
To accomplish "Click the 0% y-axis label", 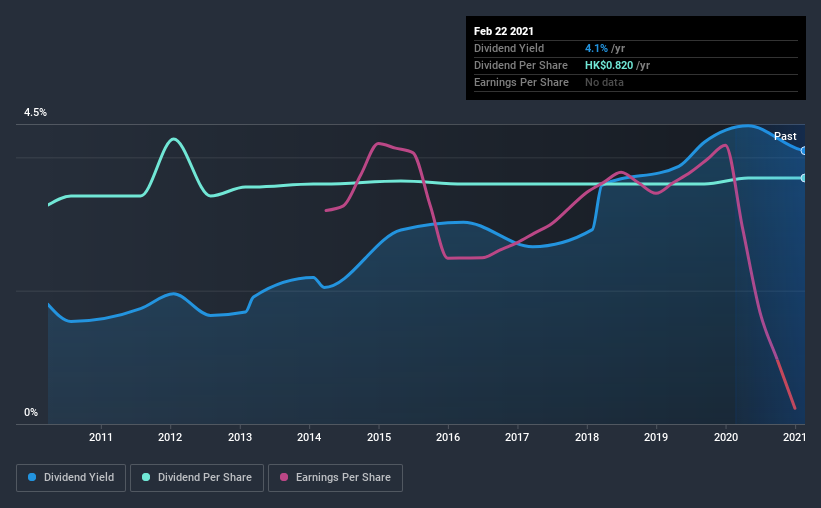I will tap(31, 413).
